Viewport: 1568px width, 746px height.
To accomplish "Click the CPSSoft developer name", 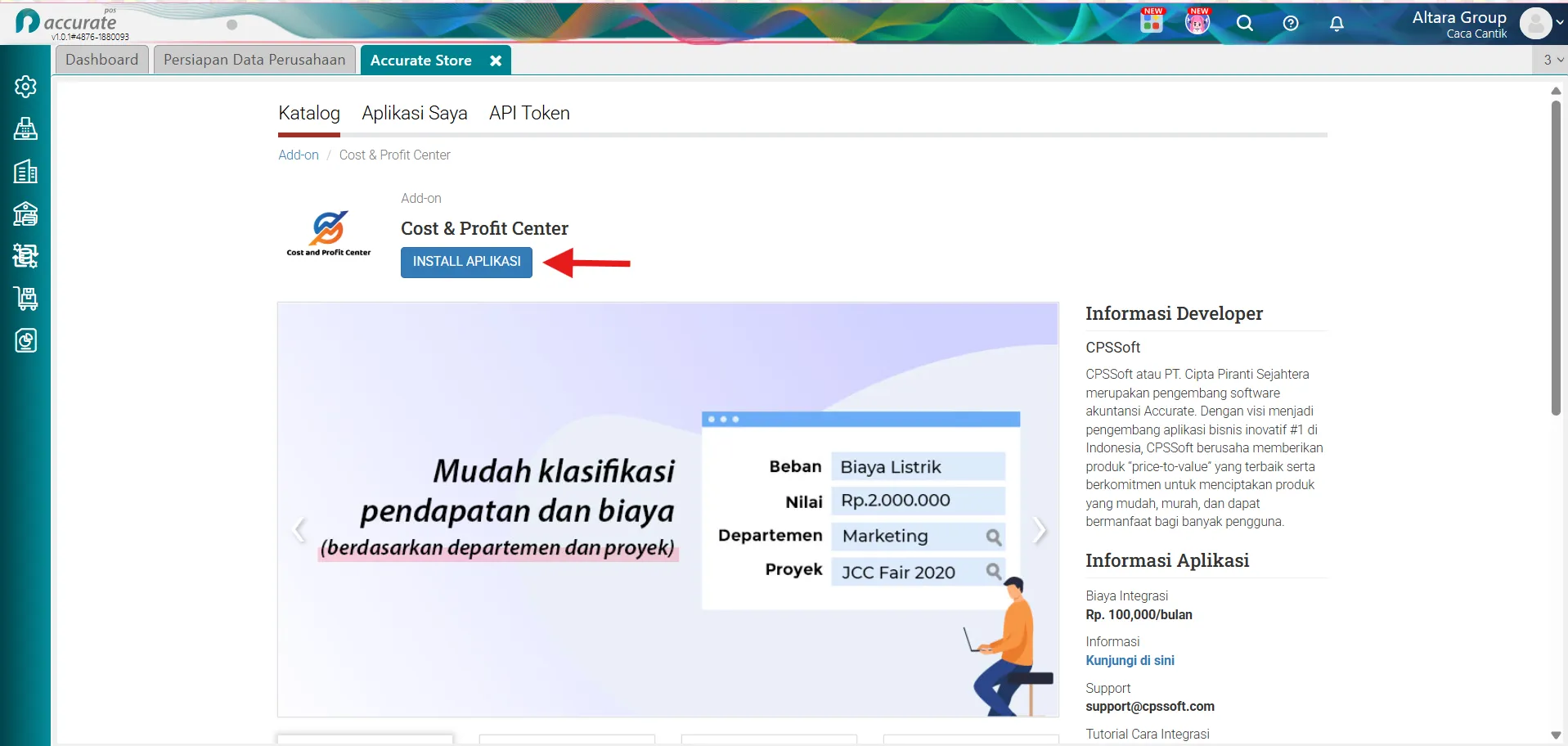I will tap(1112, 348).
